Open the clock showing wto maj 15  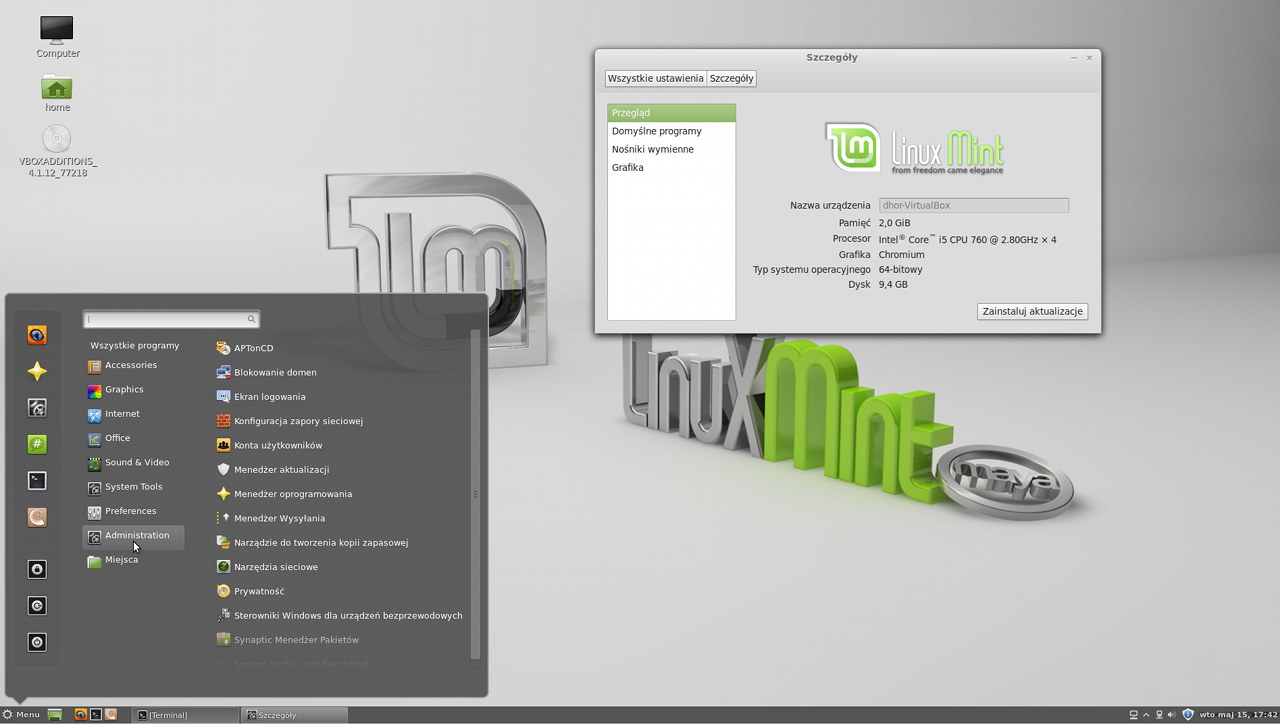(x=1237, y=715)
